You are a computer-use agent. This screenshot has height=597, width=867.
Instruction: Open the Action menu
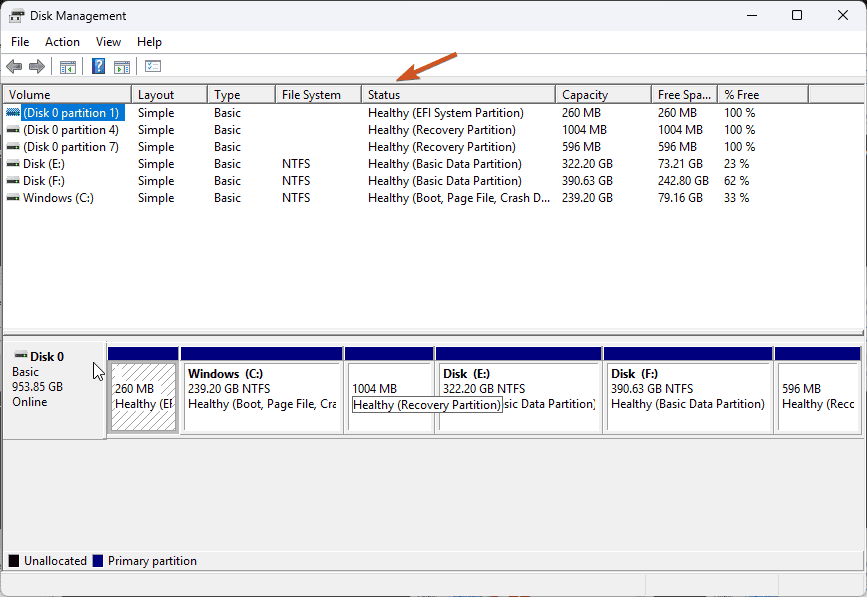click(x=62, y=42)
